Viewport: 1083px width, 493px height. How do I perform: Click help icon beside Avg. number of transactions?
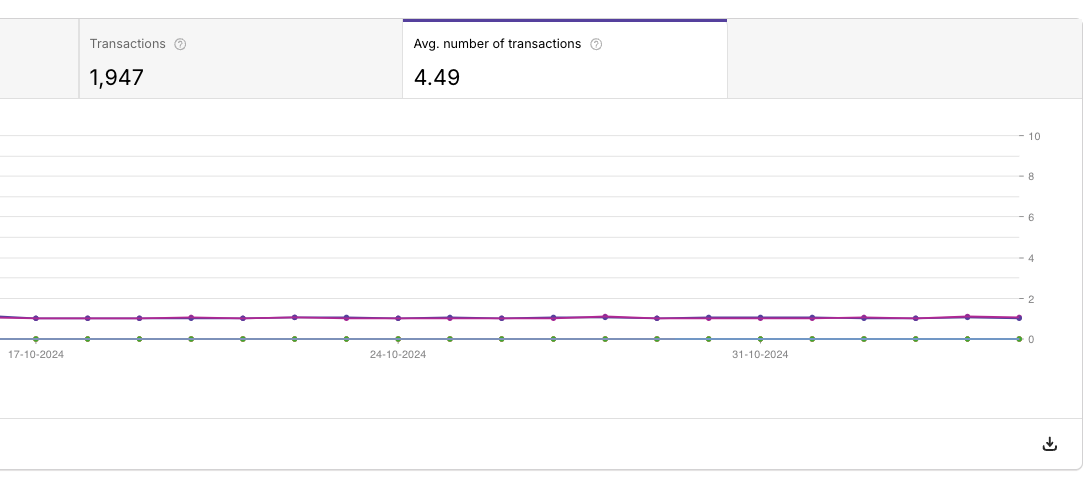pyautogui.click(x=596, y=44)
